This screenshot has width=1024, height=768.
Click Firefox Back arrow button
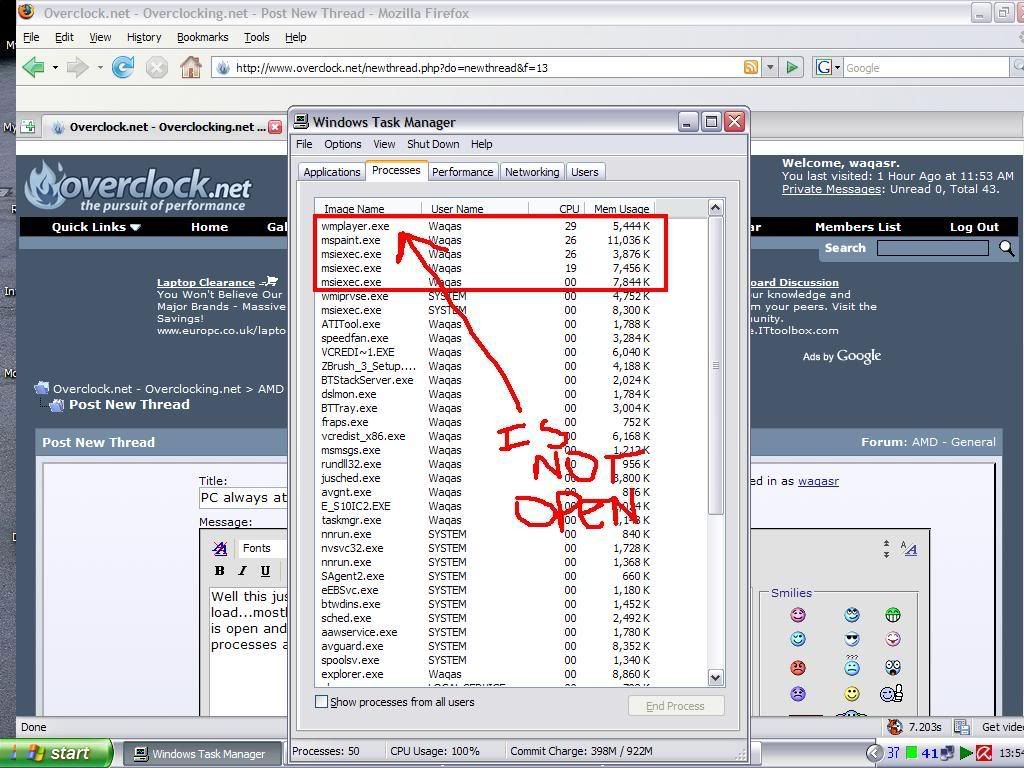click(33, 67)
